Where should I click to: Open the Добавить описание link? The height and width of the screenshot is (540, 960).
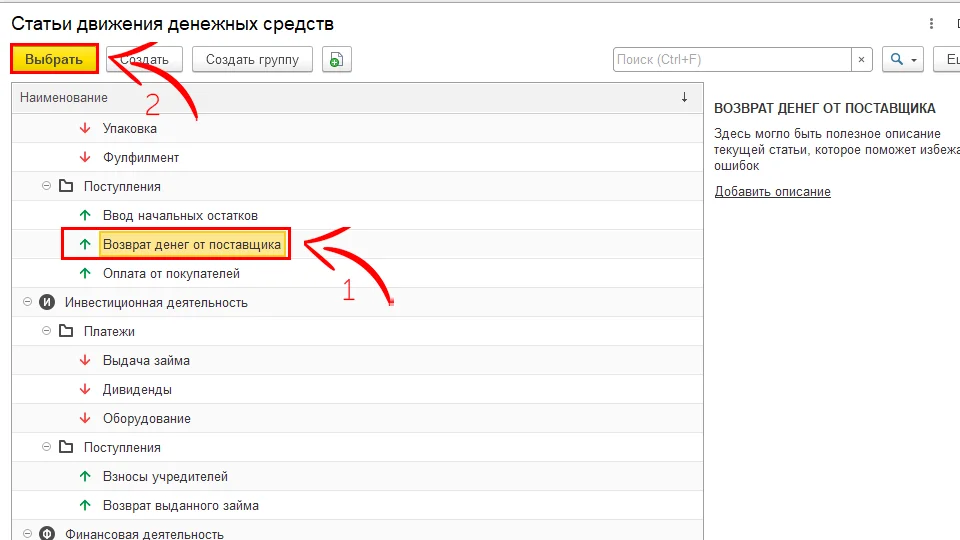click(x=772, y=192)
